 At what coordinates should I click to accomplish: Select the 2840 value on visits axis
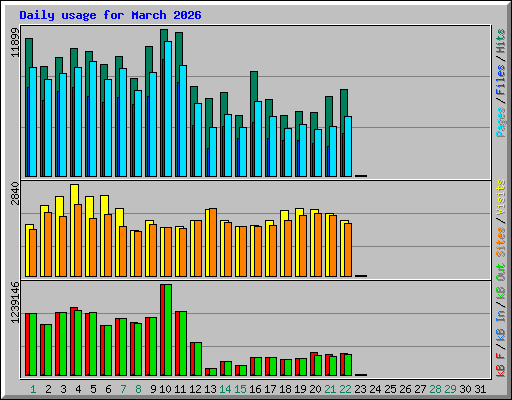[15, 194]
